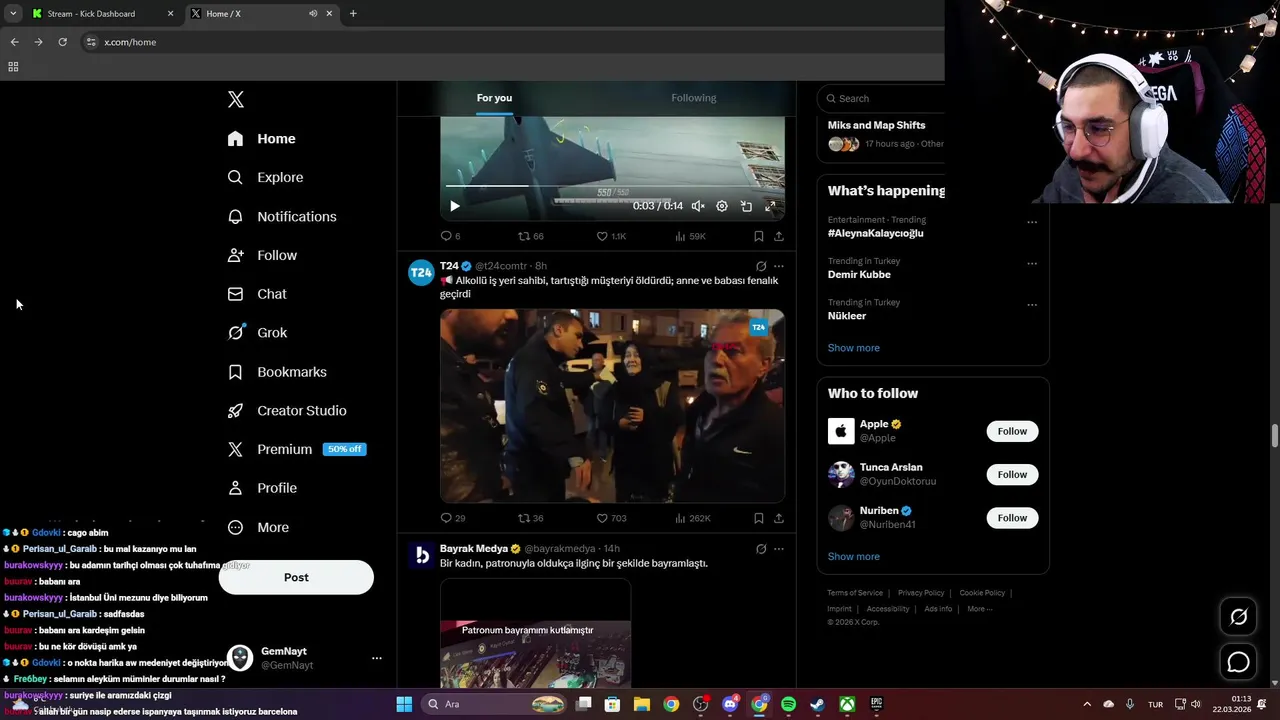Reply to the jet video post

click(x=450, y=236)
